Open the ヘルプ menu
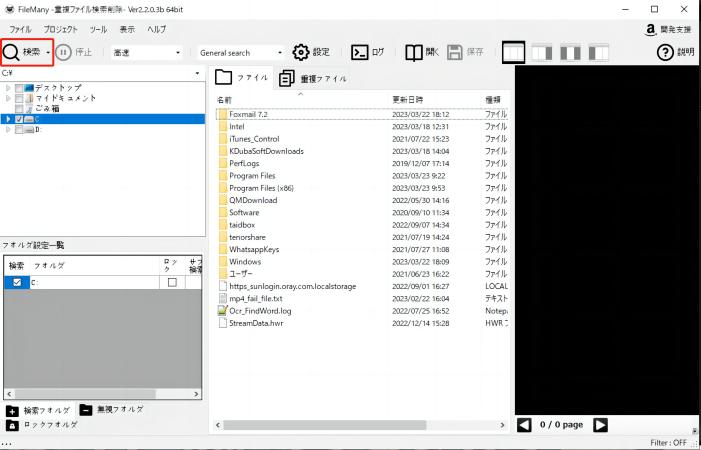This screenshot has width=701, height=450. pos(156,29)
